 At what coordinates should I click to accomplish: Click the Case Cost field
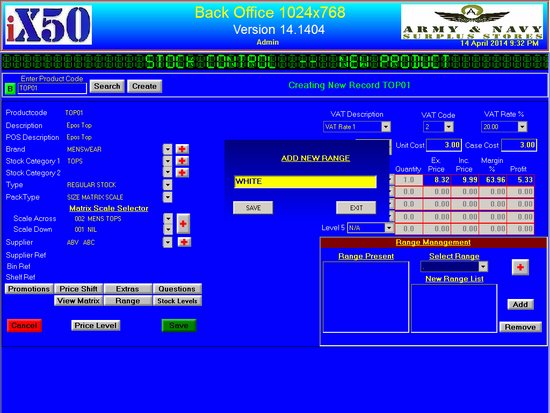pyautogui.click(x=519, y=145)
